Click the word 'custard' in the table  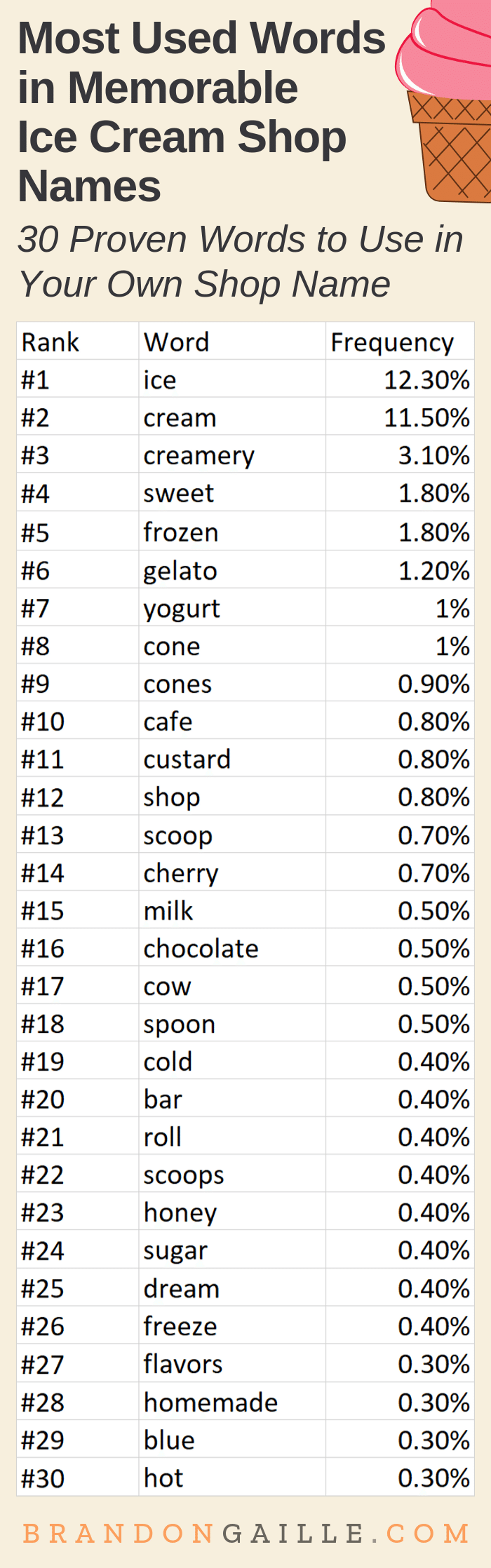click(x=187, y=759)
